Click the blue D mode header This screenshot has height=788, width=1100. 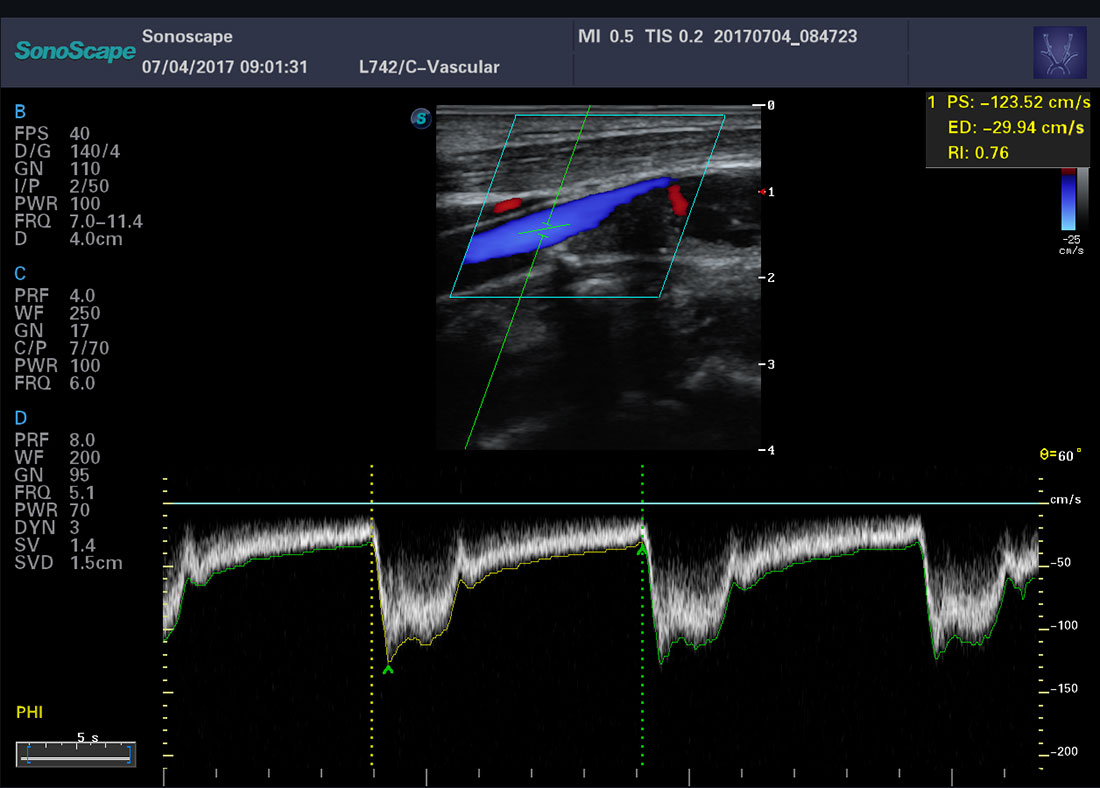tap(21, 418)
